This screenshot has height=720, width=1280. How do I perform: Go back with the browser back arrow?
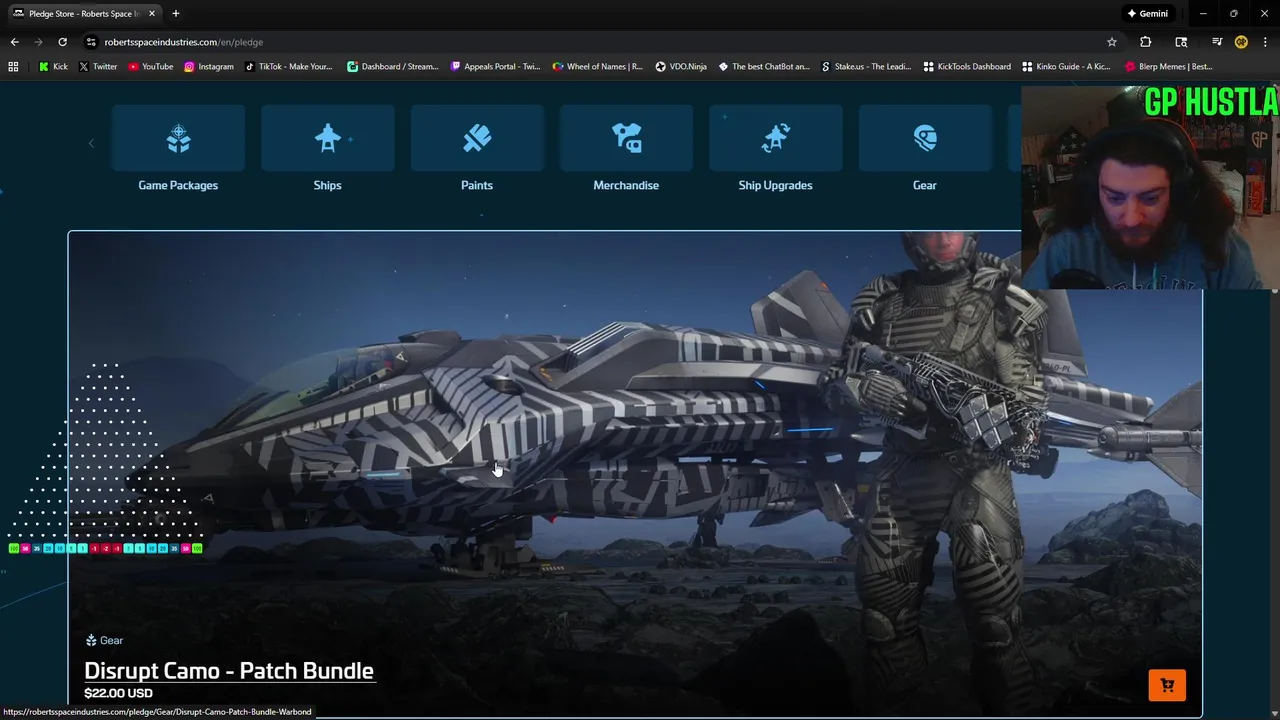[14, 42]
